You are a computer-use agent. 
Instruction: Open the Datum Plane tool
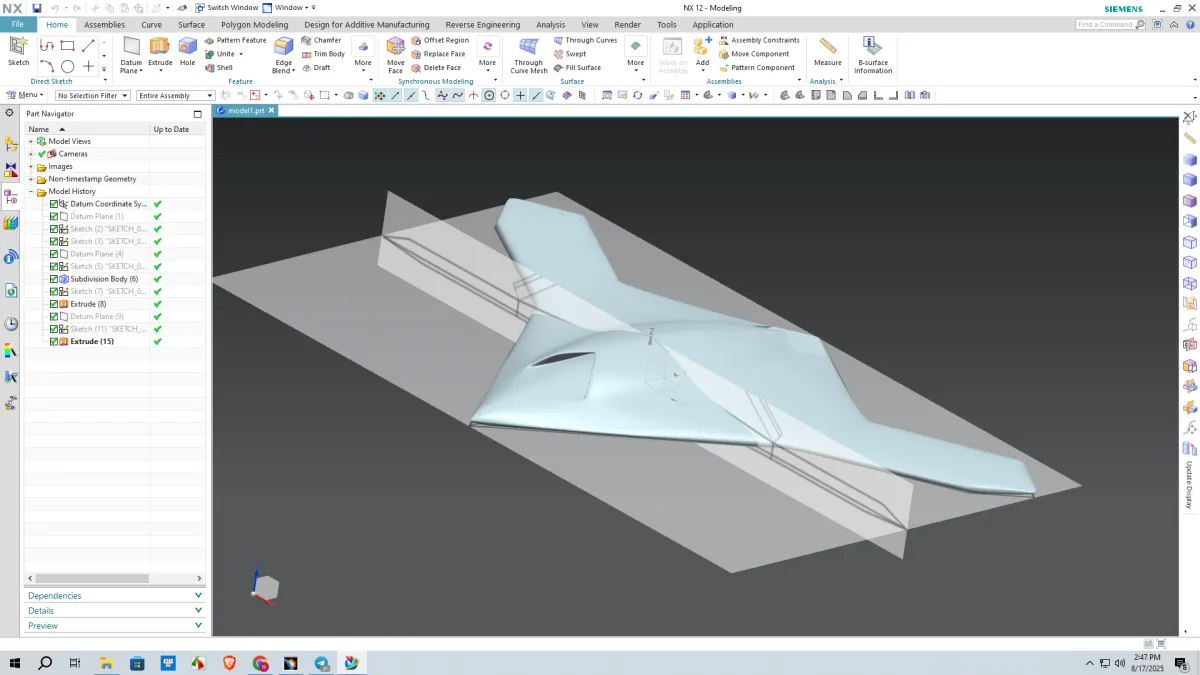(131, 54)
